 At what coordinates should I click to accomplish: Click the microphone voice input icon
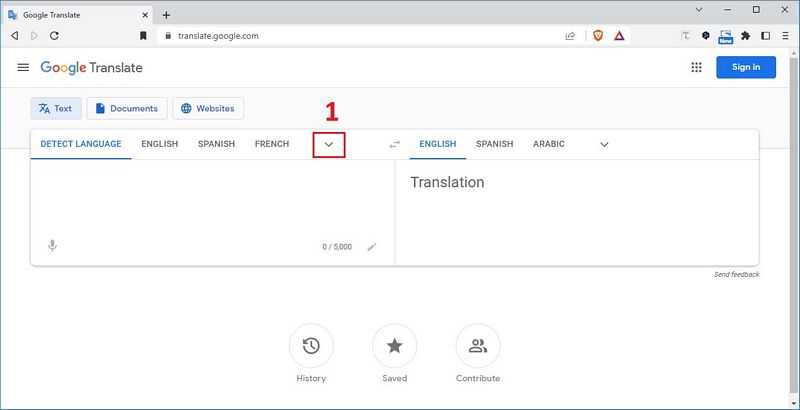(x=52, y=245)
